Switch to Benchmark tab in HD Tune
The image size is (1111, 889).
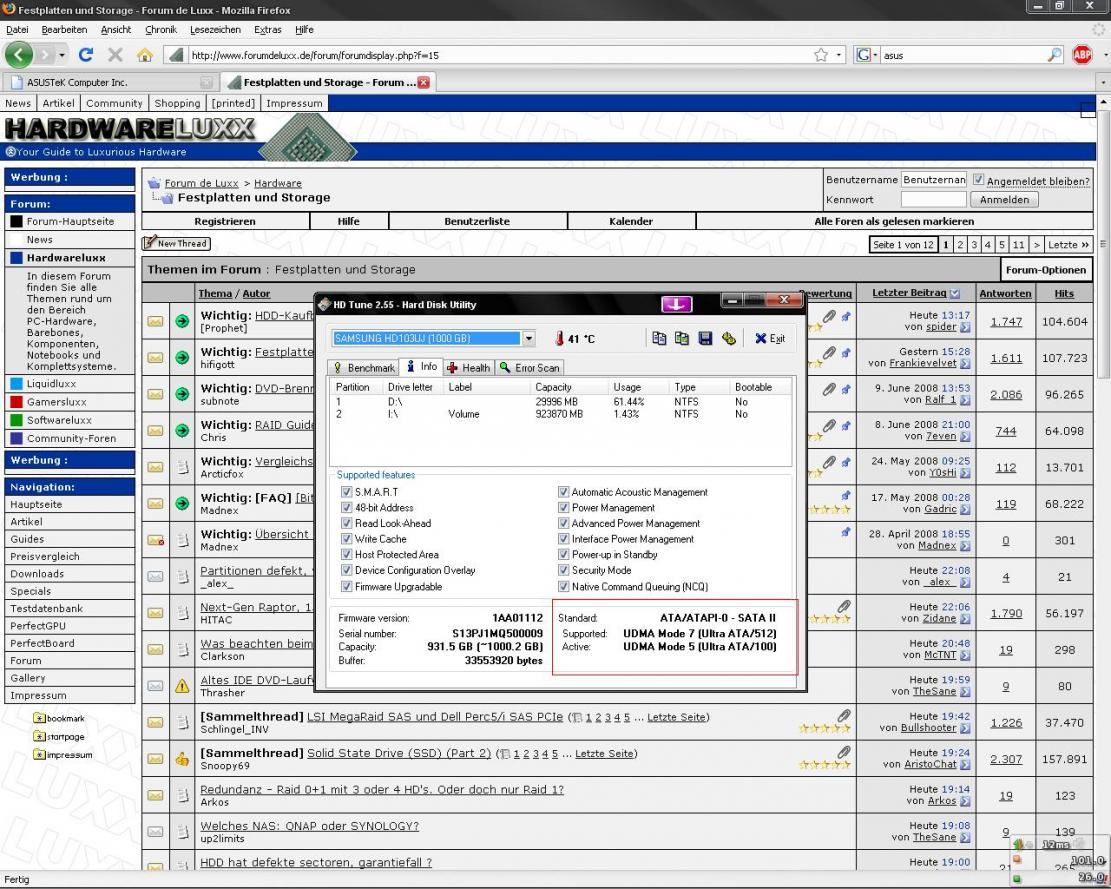pyautogui.click(x=363, y=368)
